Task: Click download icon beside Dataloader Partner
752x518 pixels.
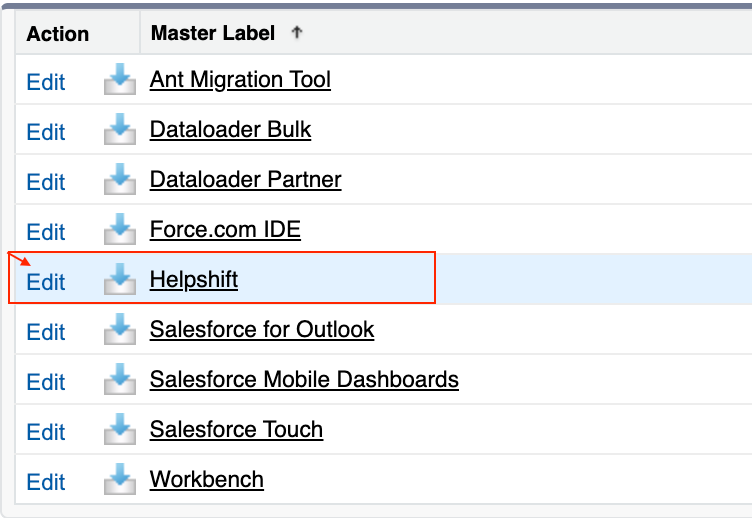Action: click(119, 180)
